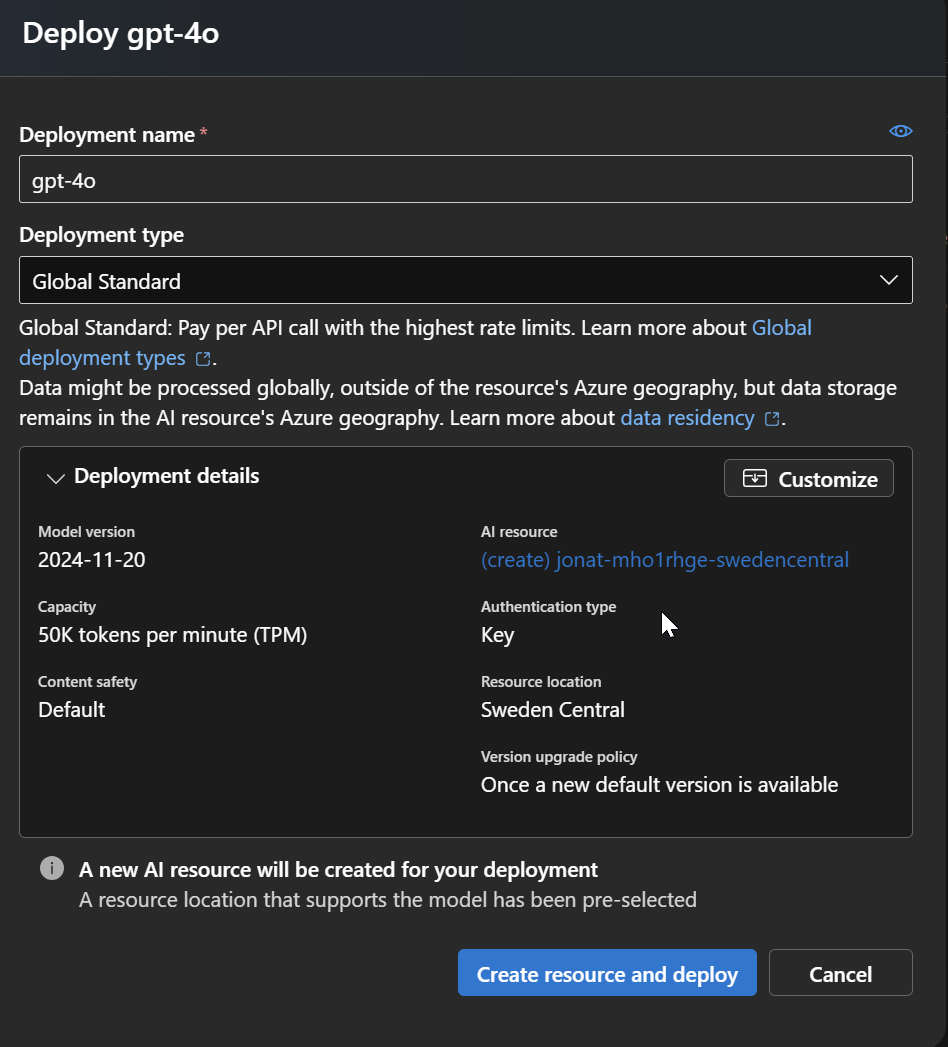Open the data residency link
Image resolution: width=948 pixels, height=1047 pixels.
687,418
